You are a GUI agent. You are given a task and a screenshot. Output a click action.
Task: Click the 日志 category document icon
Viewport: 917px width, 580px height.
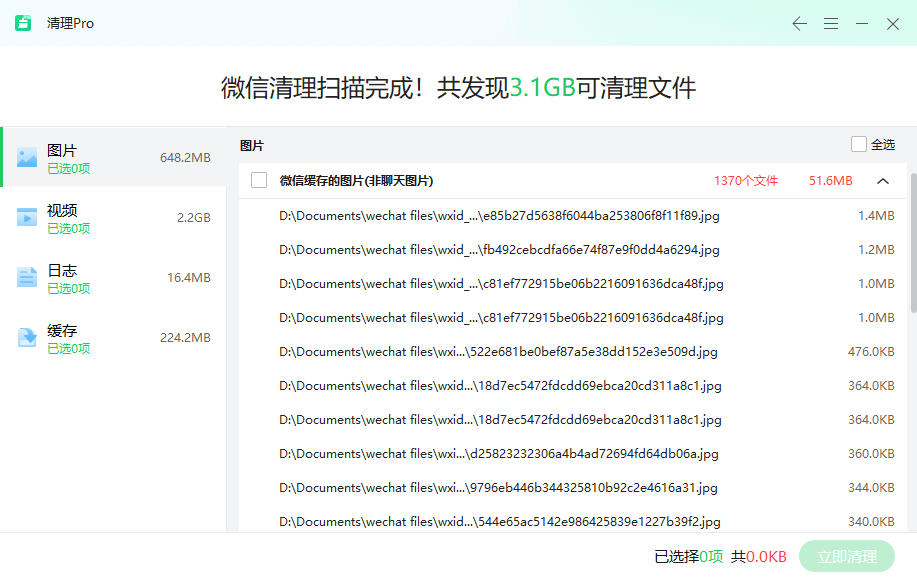tap(27, 277)
